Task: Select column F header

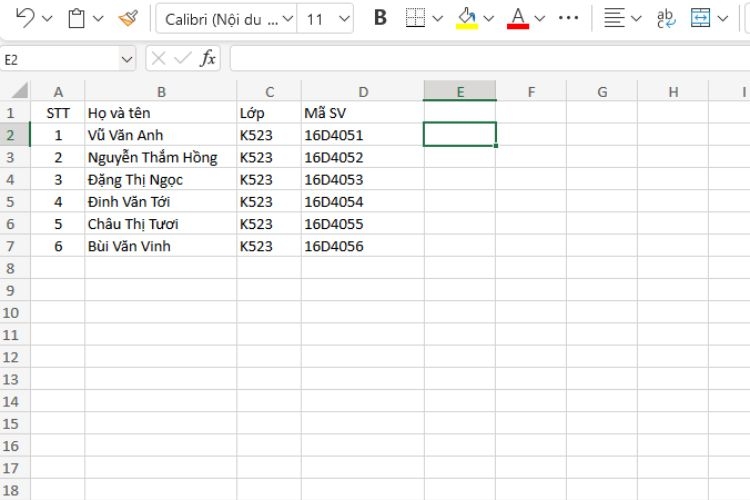Action: click(x=531, y=91)
